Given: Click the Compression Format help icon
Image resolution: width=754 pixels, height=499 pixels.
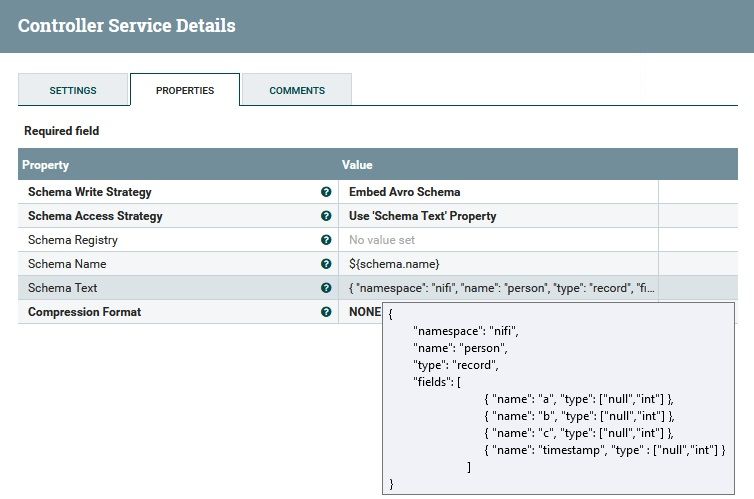Looking at the screenshot, I should tap(326, 312).
